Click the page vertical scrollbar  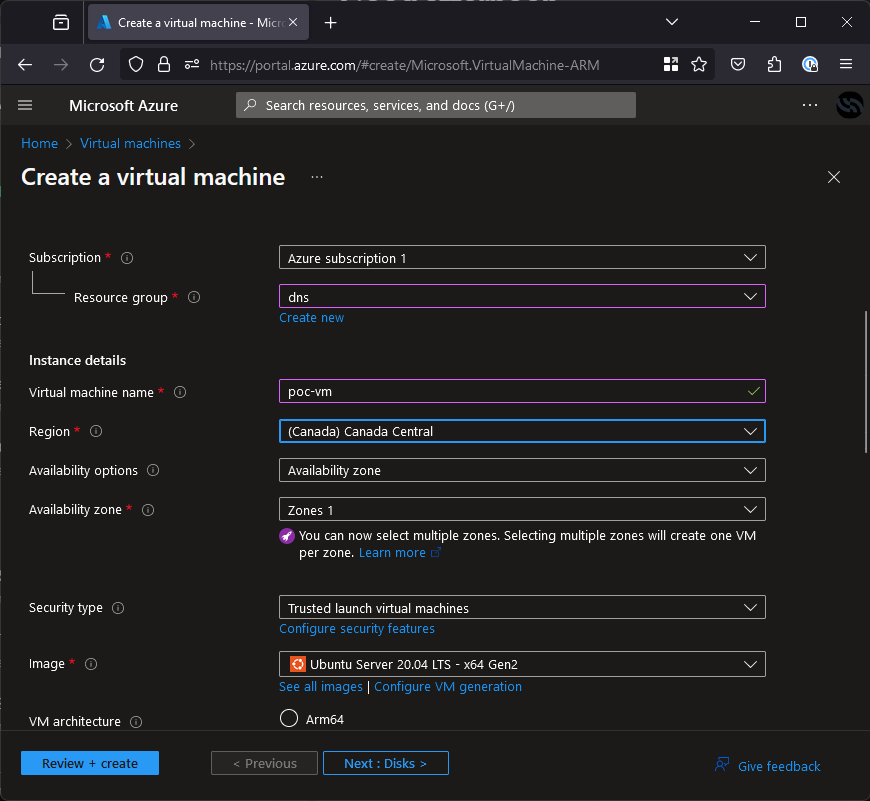tap(866, 382)
